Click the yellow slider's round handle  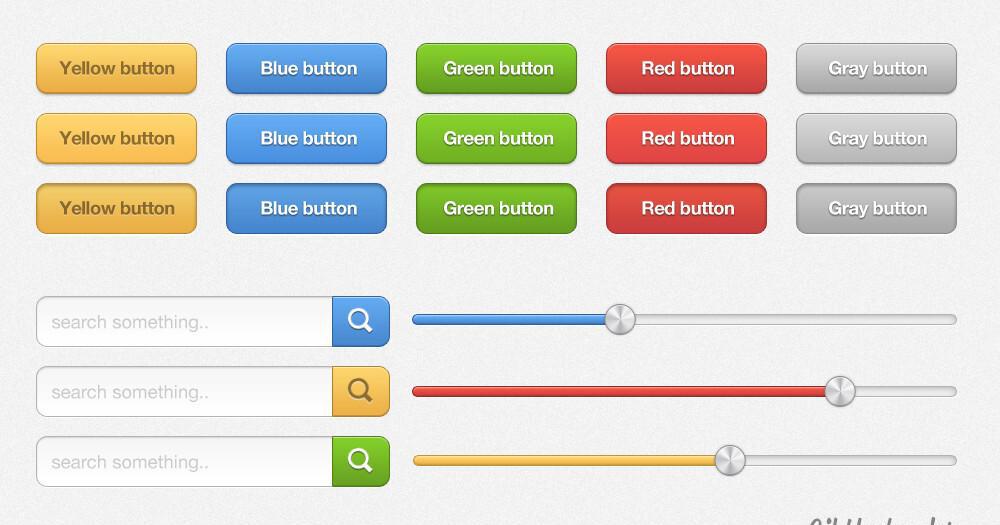pos(730,460)
